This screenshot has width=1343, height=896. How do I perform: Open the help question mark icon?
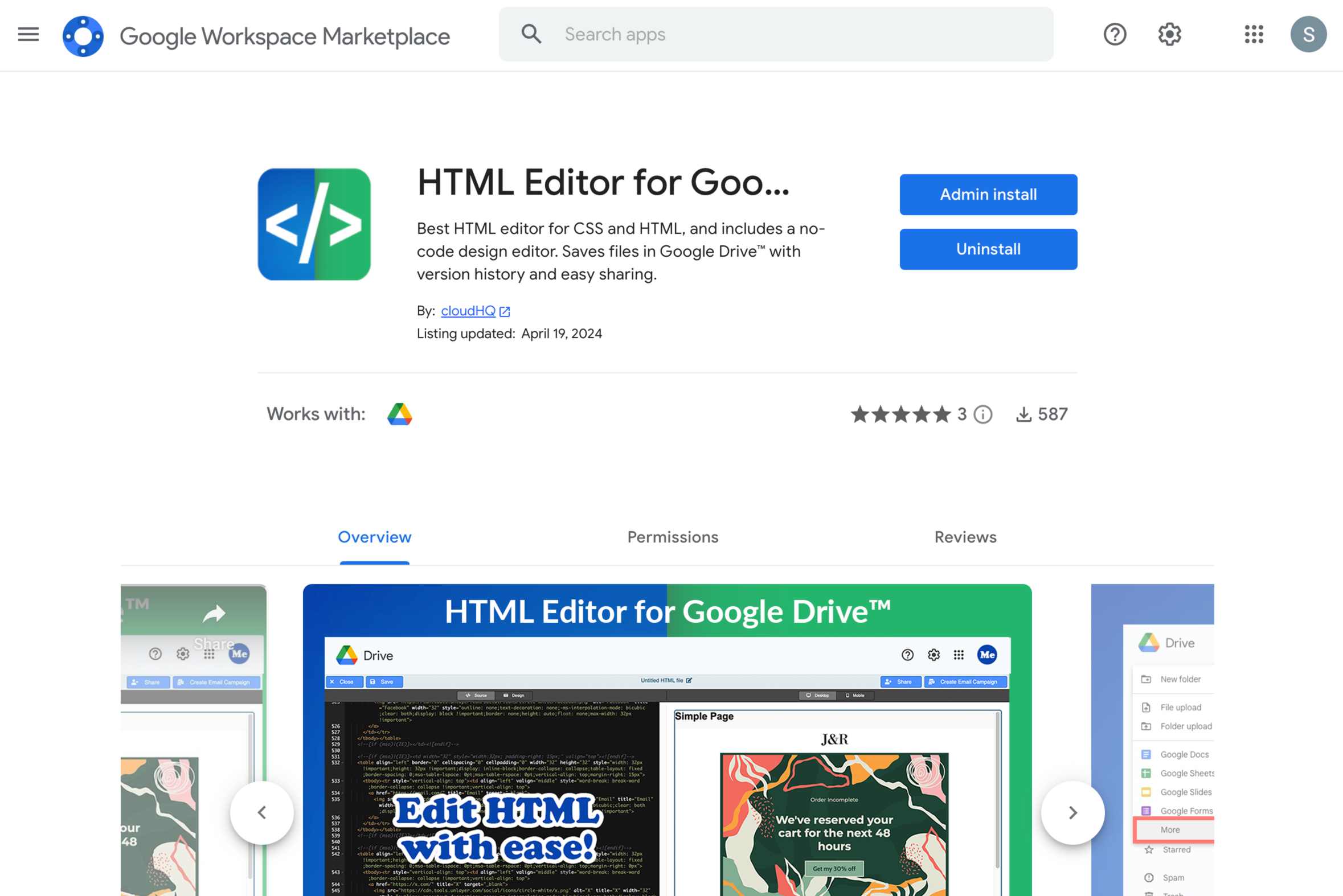(1114, 34)
